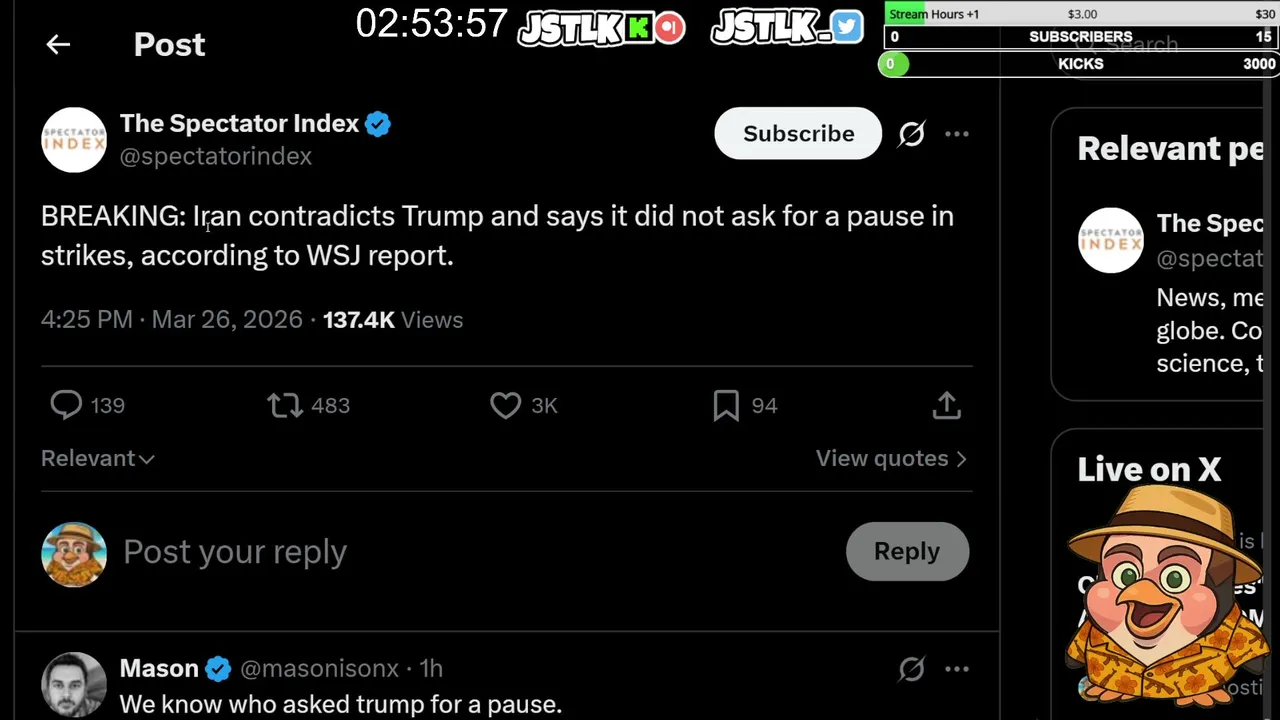Viewport: 1280px width, 720px height.
Task: Repost the Spectator Index post
Action: [285, 405]
